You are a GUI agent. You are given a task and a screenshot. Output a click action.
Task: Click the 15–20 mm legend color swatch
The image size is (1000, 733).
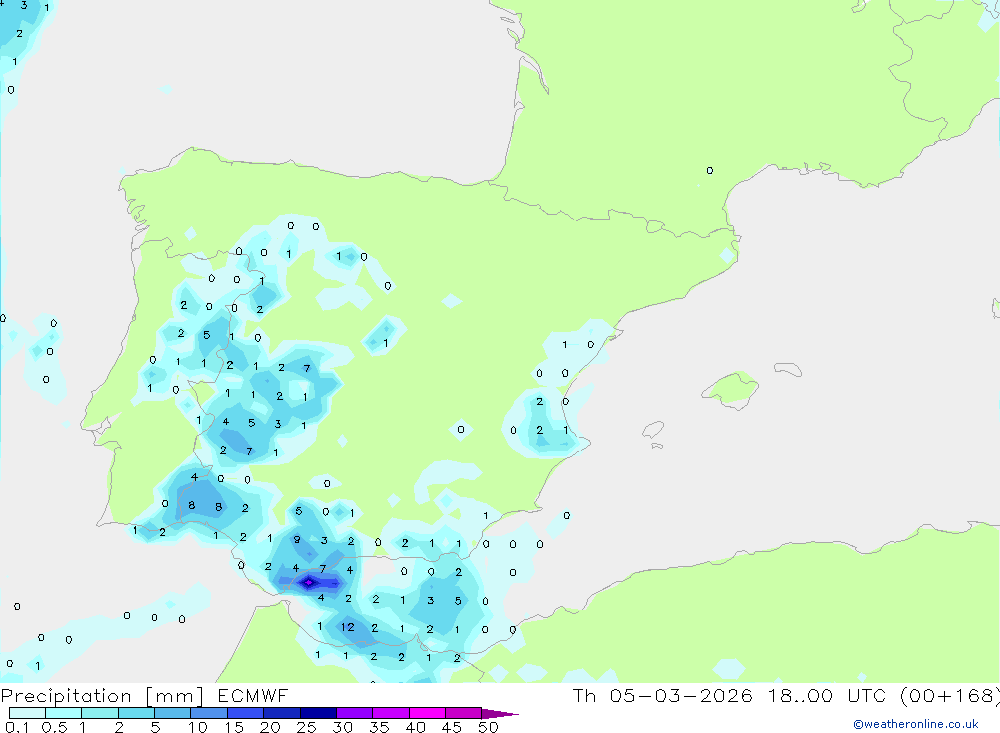pos(246,713)
